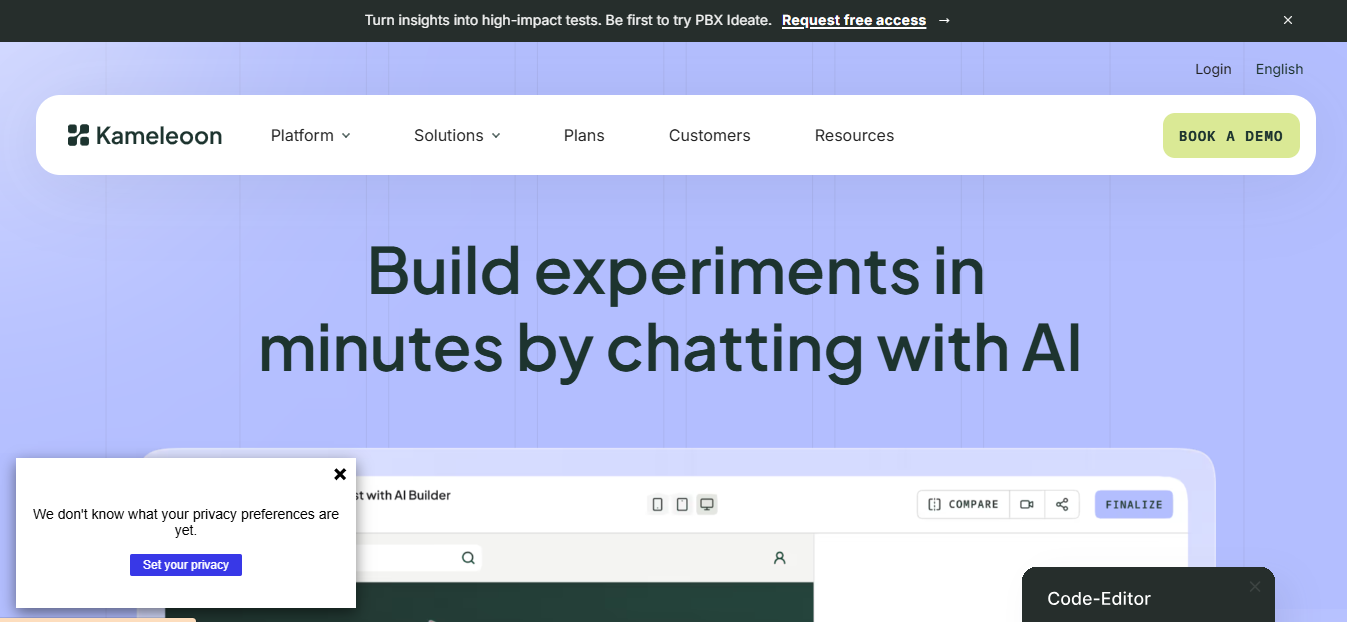This screenshot has width=1347, height=622.
Task: Select the mobile device preview icon
Action: 657,504
